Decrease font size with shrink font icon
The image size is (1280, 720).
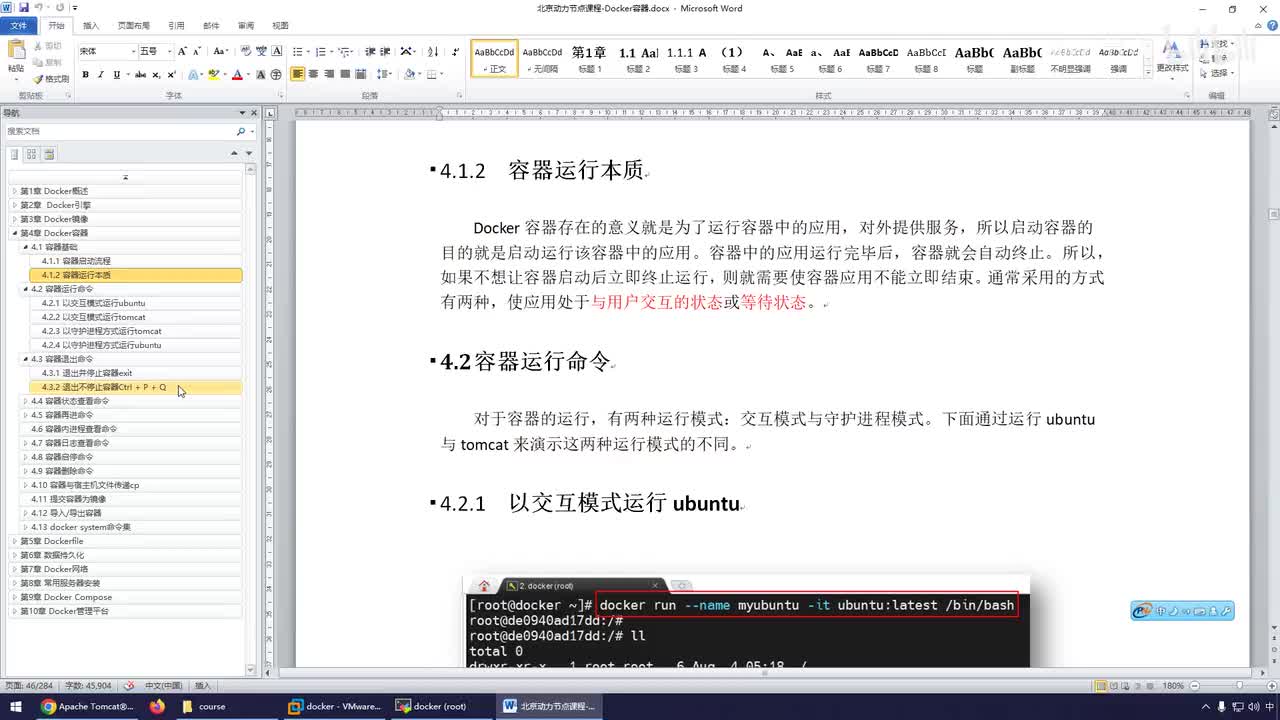click(x=197, y=51)
